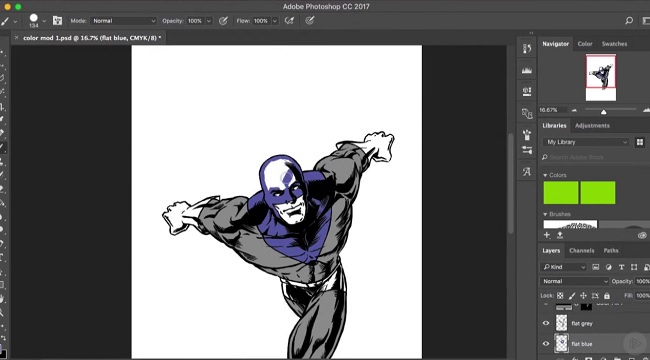Click the canvas vertical scrollbar

coord(511,182)
